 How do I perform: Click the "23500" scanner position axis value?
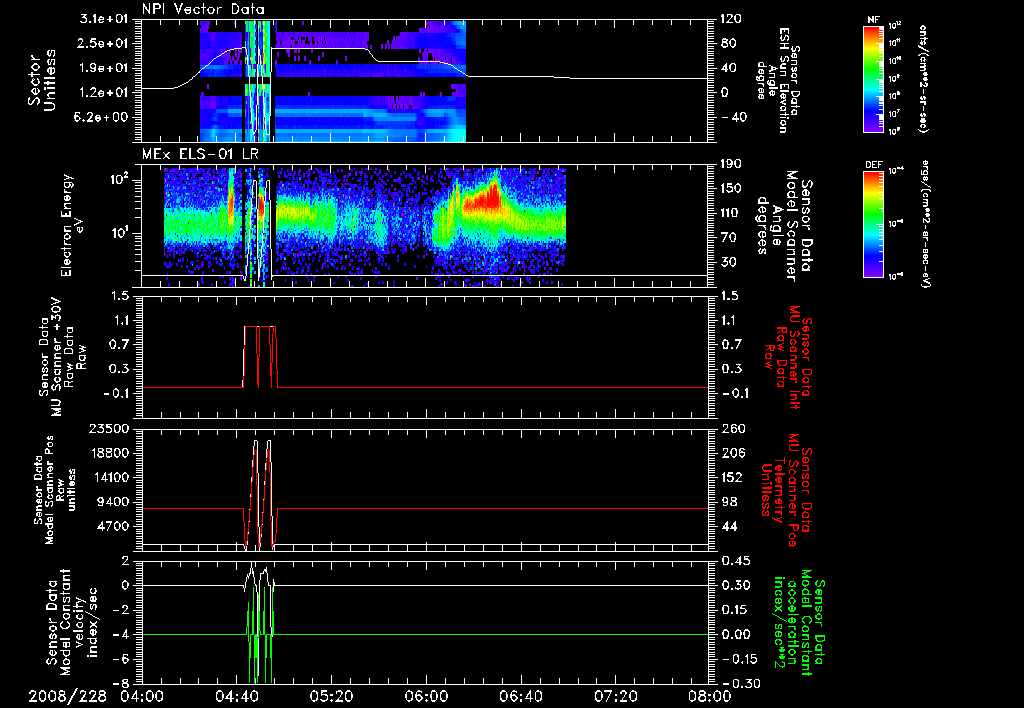tap(110, 429)
